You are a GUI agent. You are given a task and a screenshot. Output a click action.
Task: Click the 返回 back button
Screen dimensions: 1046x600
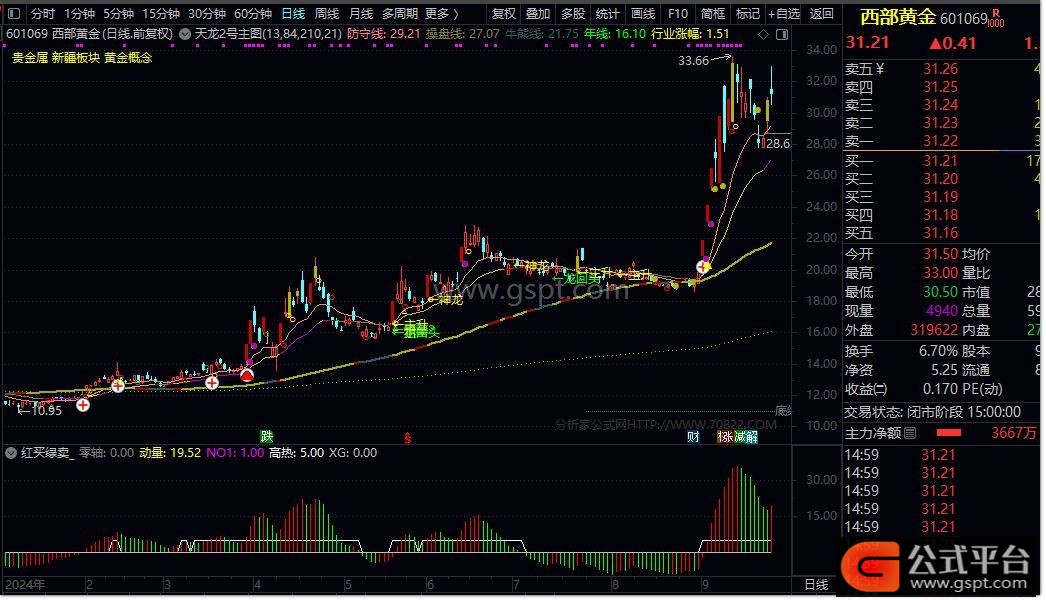coord(821,14)
